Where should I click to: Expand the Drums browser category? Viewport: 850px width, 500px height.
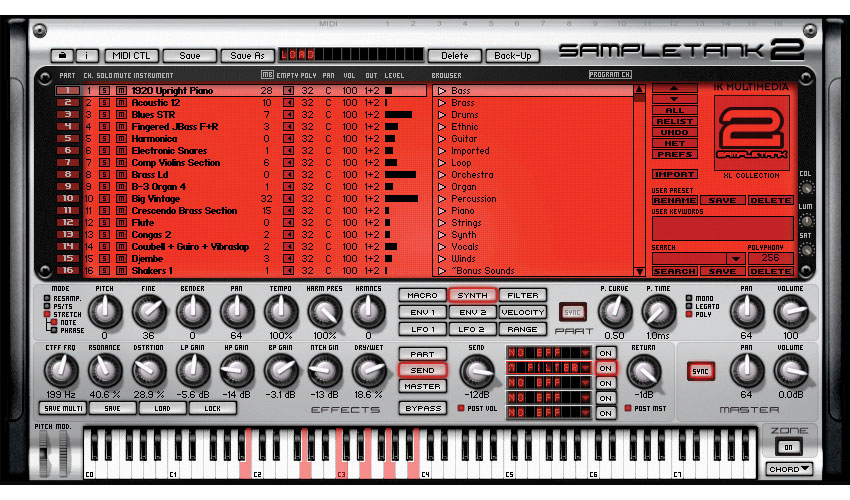coord(442,114)
